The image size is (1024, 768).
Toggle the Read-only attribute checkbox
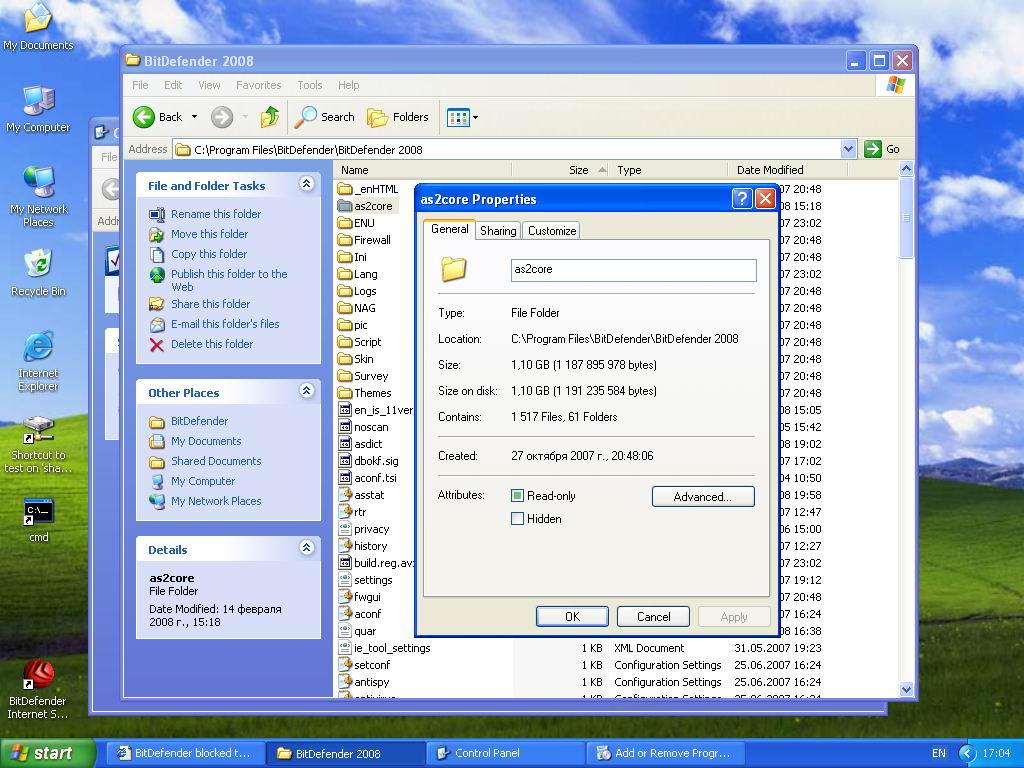pyautogui.click(x=517, y=496)
